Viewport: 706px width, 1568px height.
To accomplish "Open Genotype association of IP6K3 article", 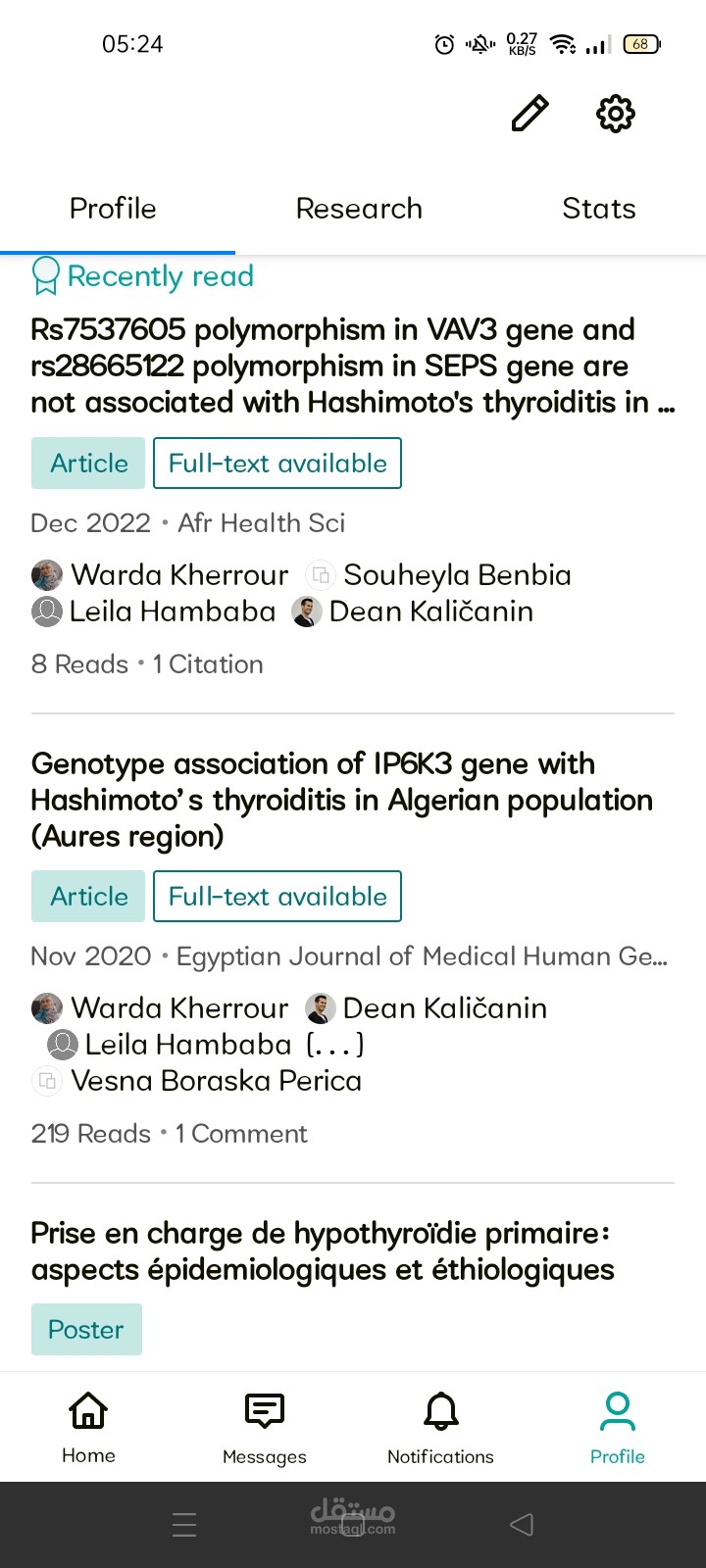I will pos(342,800).
